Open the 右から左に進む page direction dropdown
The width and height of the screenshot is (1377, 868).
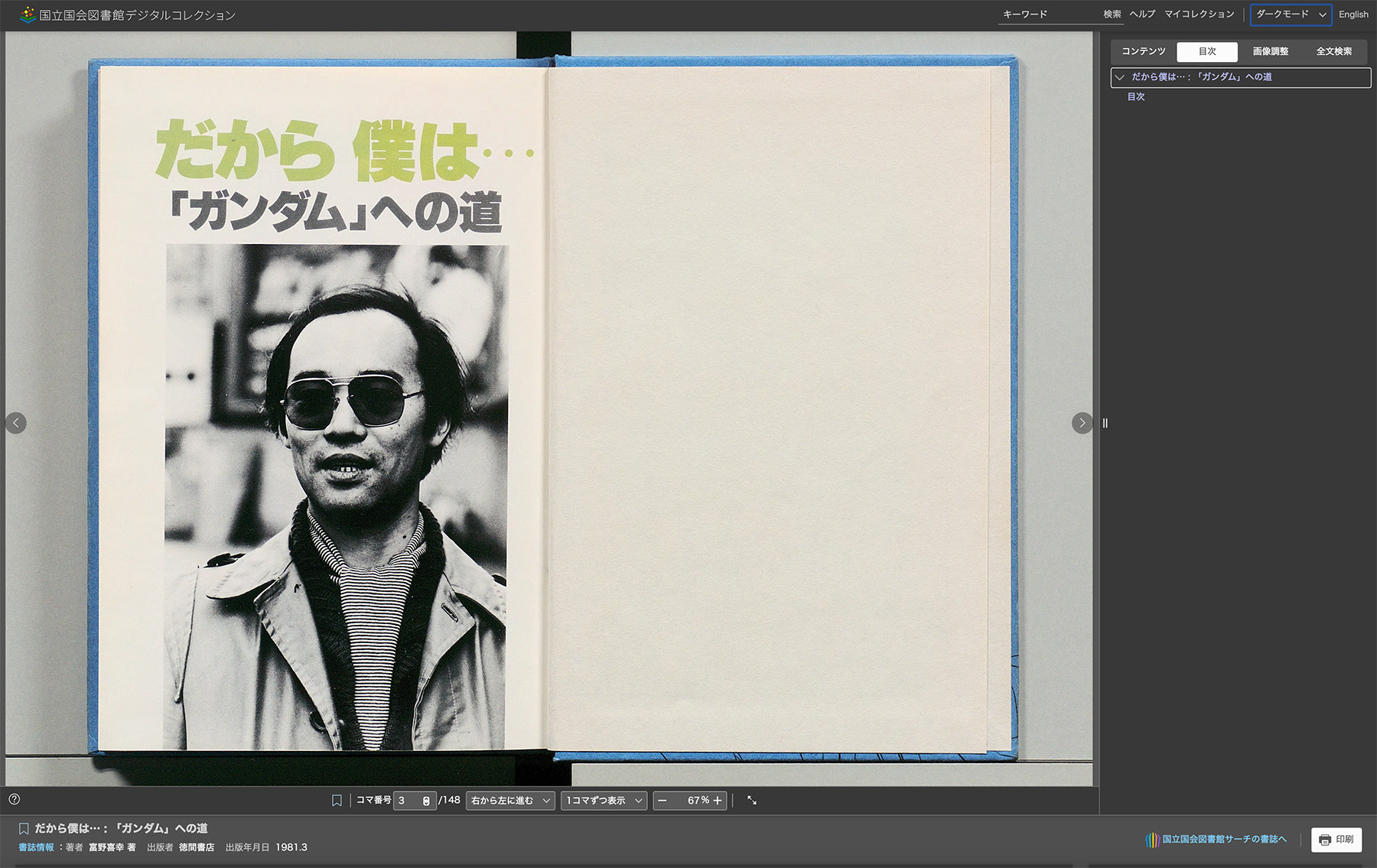[x=510, y=801]
